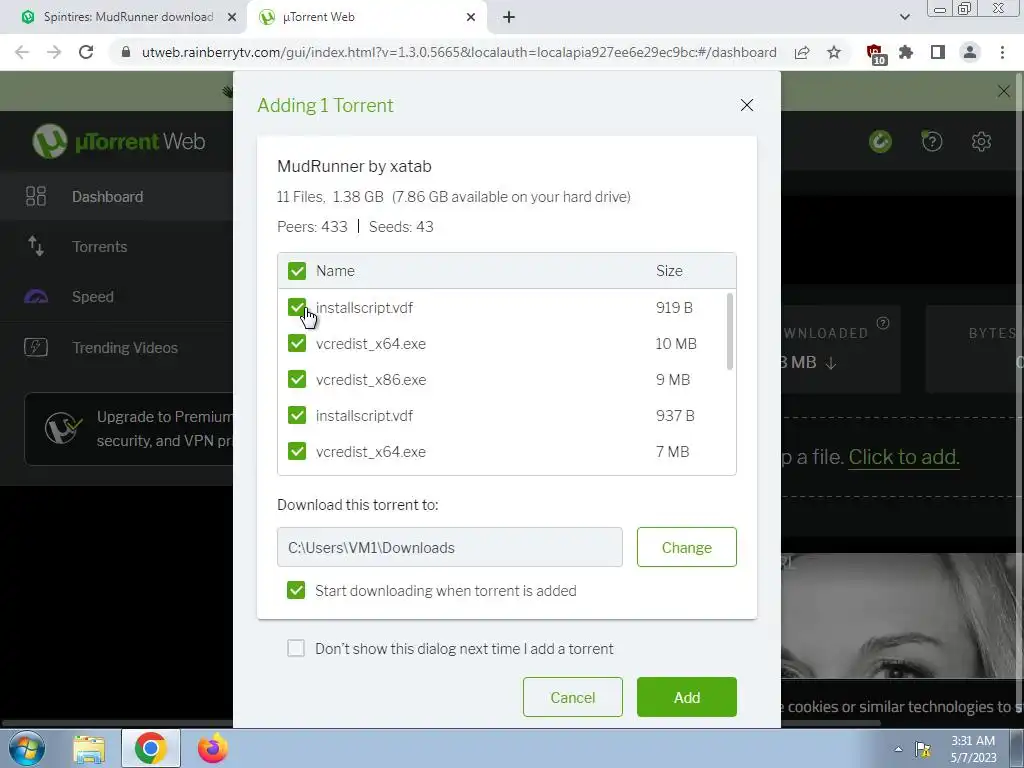Toggle Start downloading when torrent is added
This screenshot has width=1024, height=768.
296,590
